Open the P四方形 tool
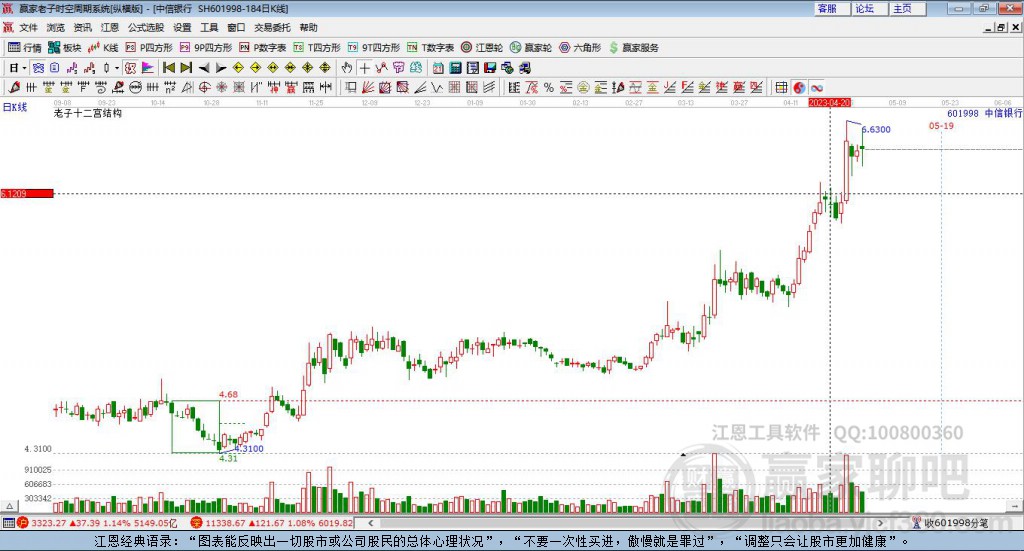 pyautogui.click(x=149, y=48)
